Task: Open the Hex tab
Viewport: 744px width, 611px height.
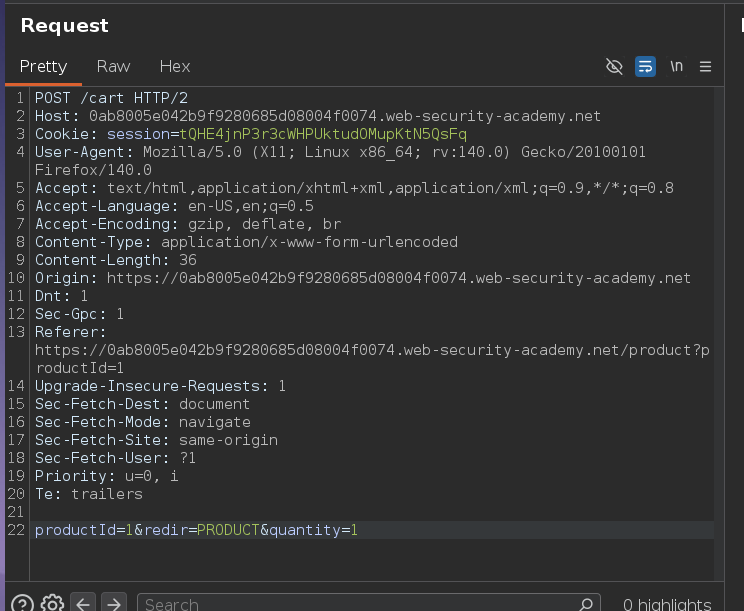Action: [x=175, y=66]
